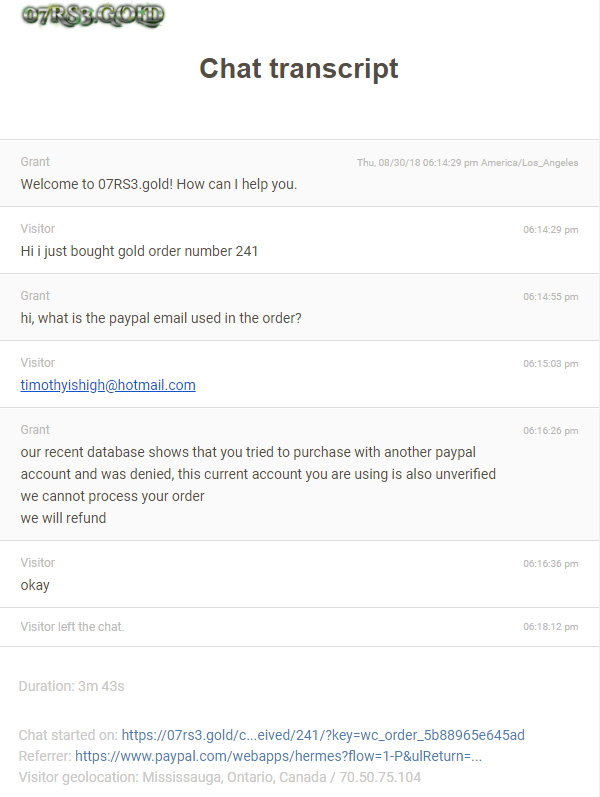This screenshot has width=600, height=797.
Task: Click visitor message about order number 241
Action: pos(139,251)
